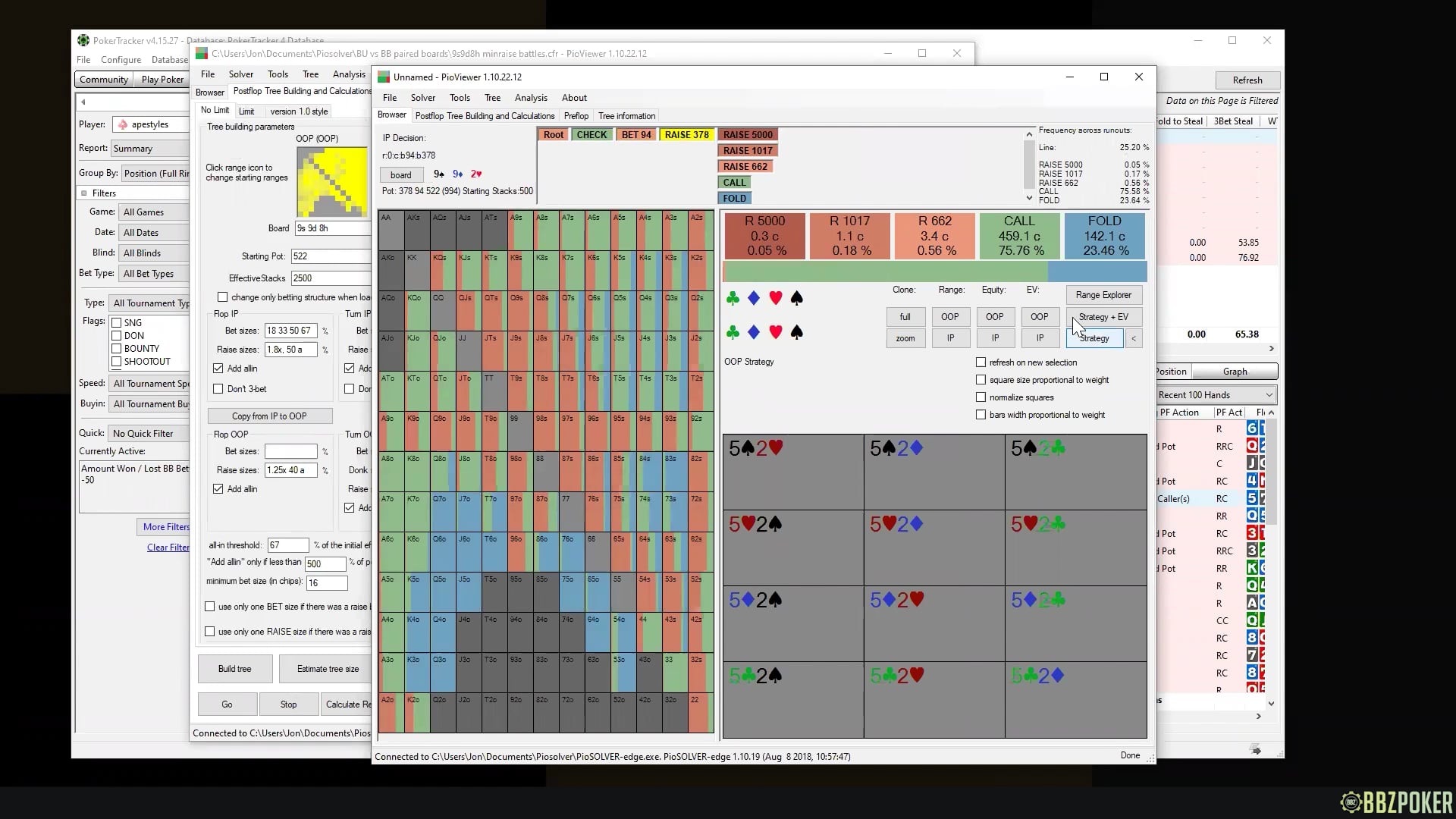Open the Analysis menu in PioViewer
This screenshot has width=1456, height=819.
[530, 98]
